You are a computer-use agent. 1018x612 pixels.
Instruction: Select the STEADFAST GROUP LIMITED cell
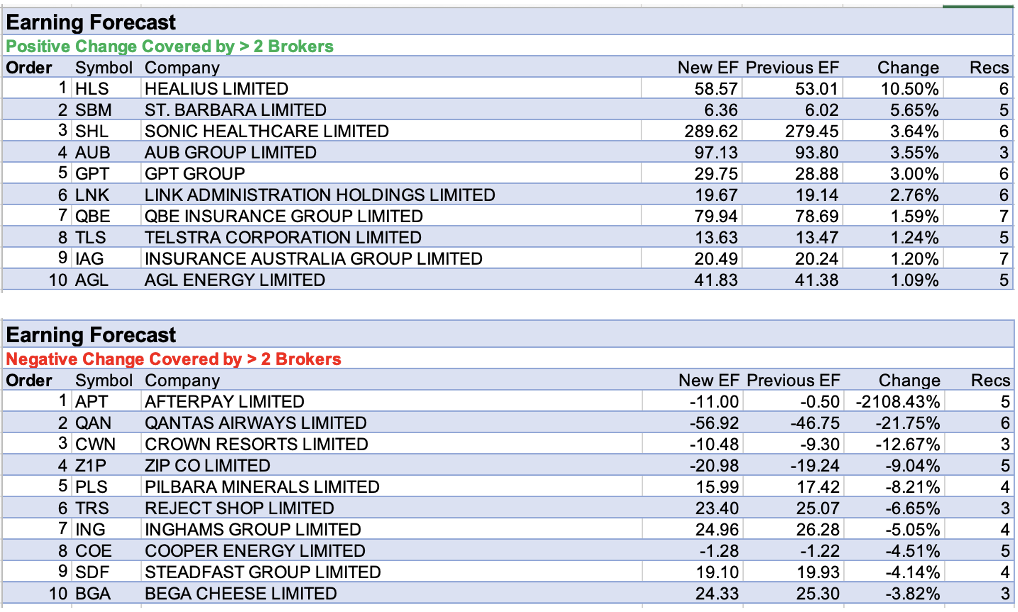[x=262, y=572]
